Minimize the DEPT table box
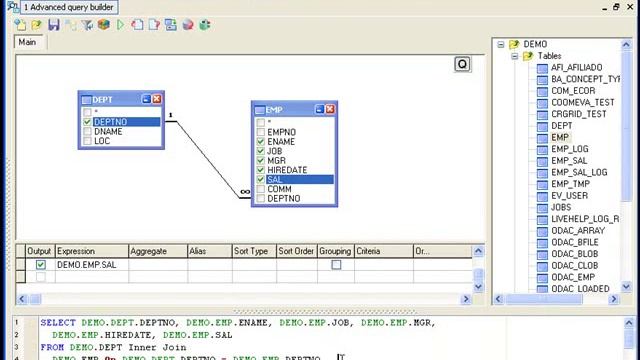Image resolution: width=640 pixels, height=360 pixels. [x=146, y=99]
